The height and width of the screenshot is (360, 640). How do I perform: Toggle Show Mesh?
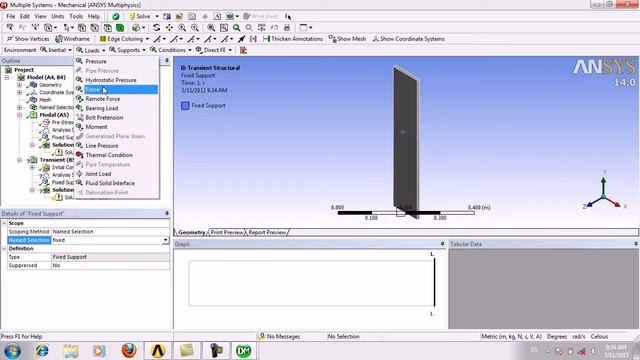(x=347, y=39)
